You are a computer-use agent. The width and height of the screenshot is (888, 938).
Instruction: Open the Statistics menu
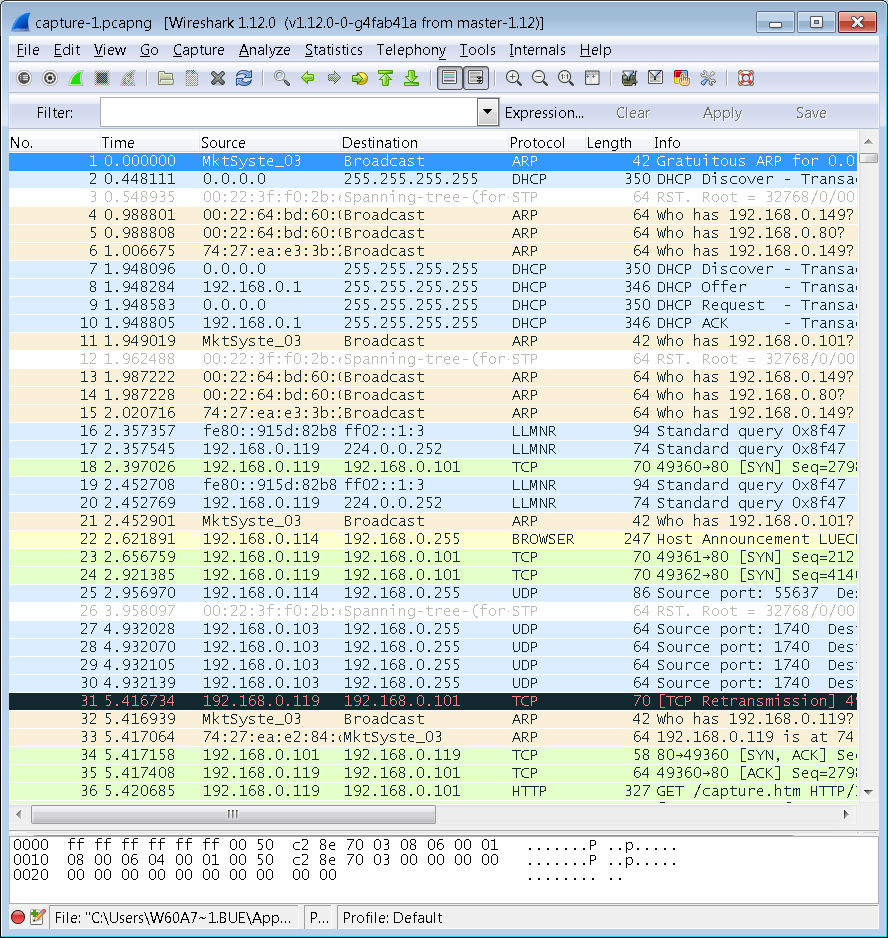(x=334, y=50)
